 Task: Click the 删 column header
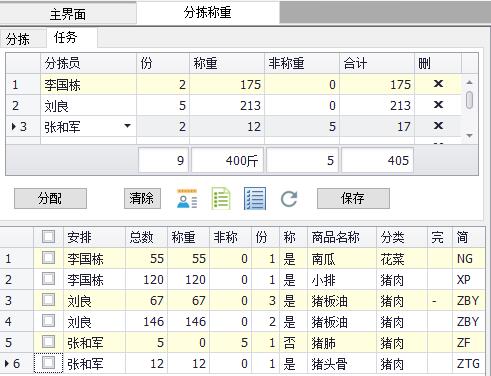click(x=438, y=63)
